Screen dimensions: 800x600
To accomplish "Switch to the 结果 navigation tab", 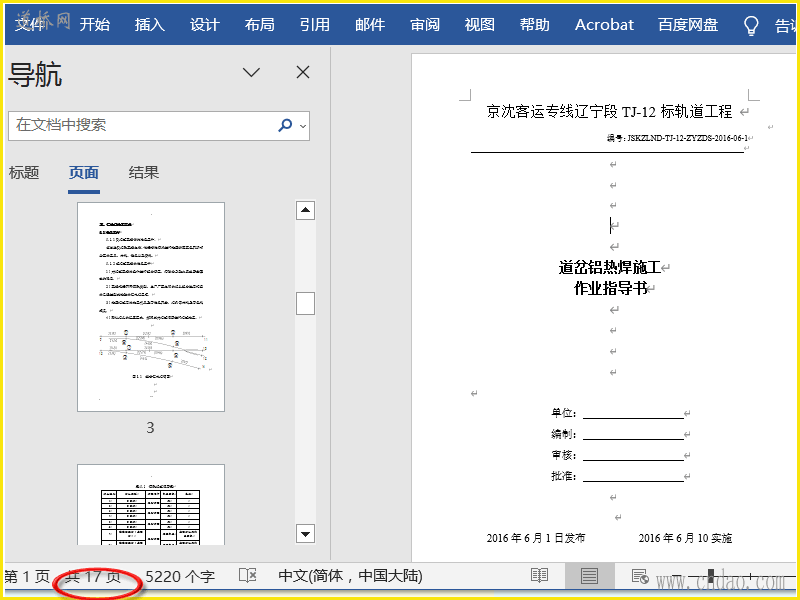I will 144,172.
